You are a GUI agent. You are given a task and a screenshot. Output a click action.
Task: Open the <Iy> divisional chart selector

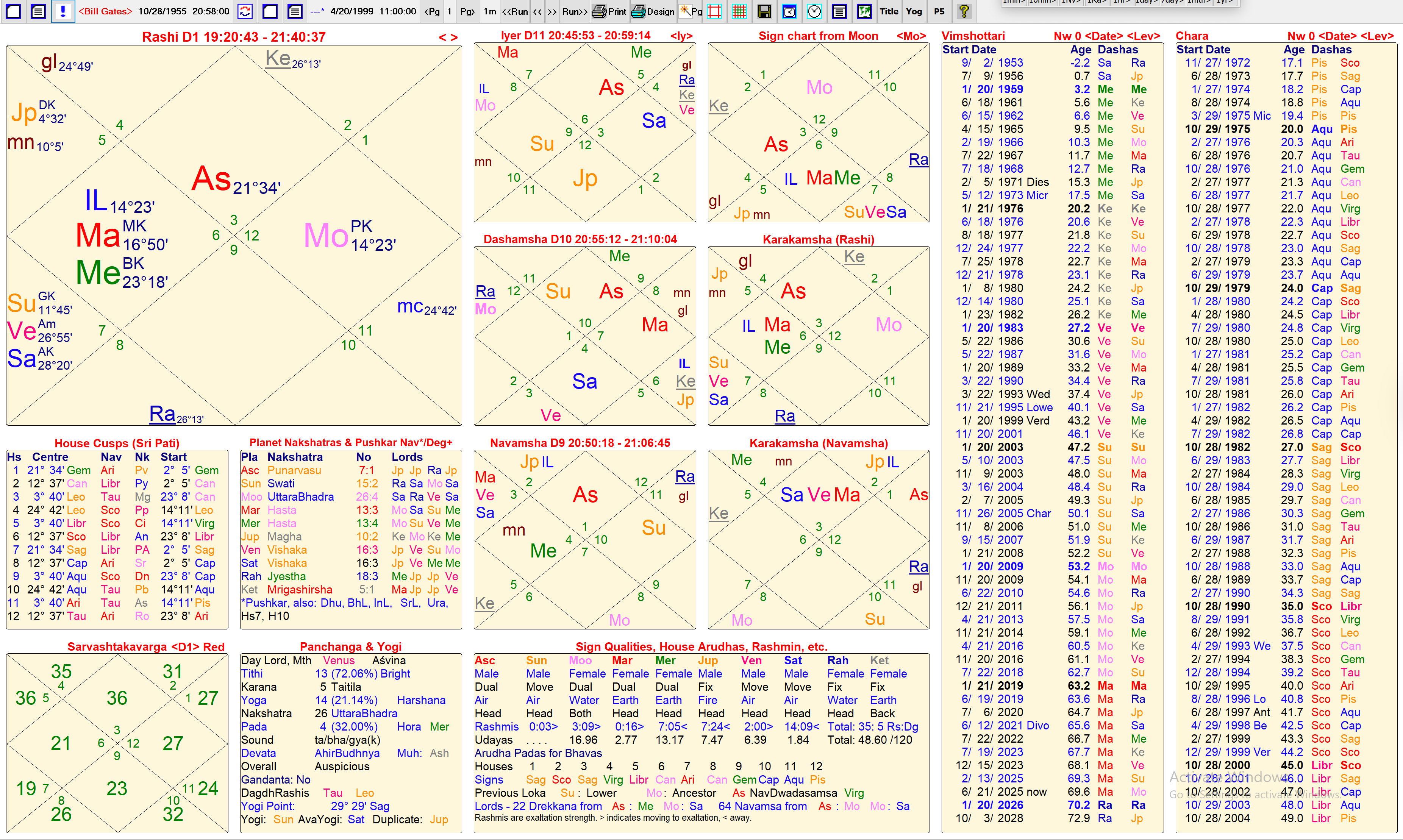pos(681,36)
